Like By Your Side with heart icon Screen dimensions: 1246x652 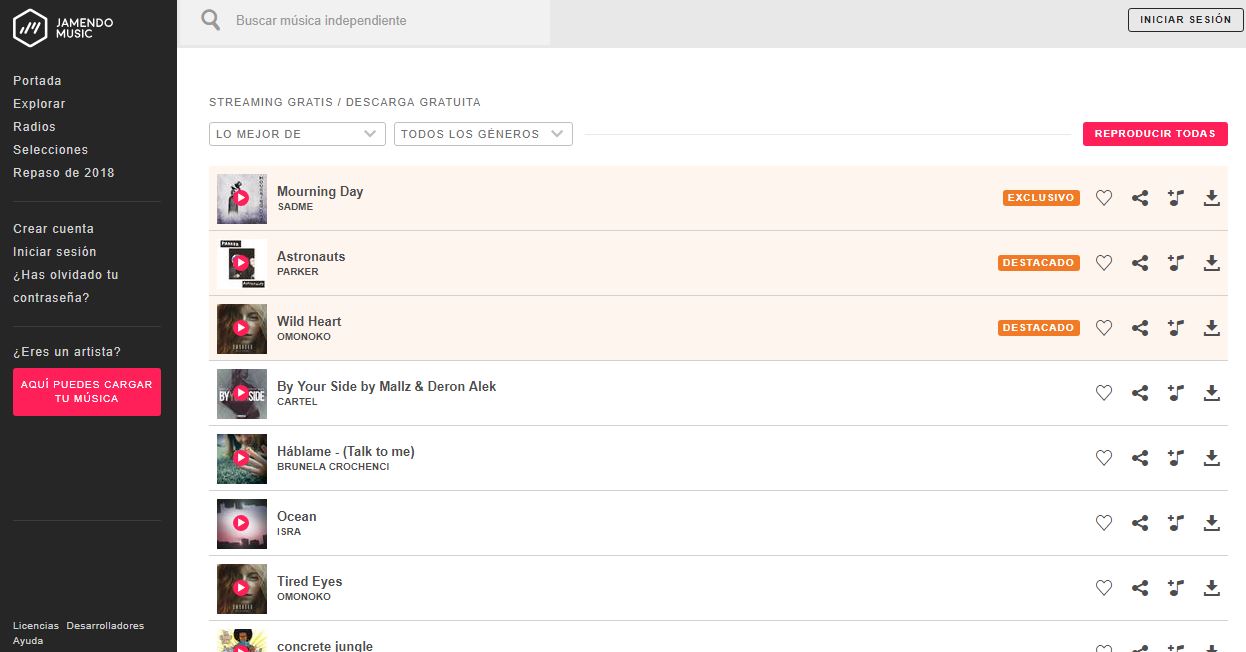[1104, 393]
